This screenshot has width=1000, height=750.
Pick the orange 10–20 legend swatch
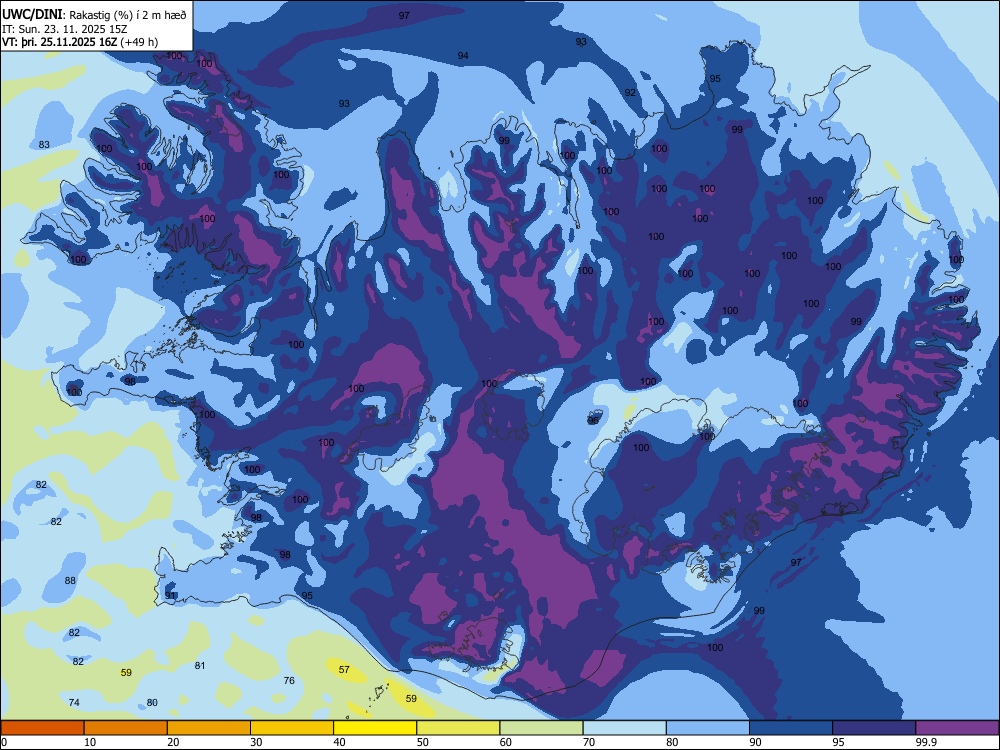click(x=126, y=728)
